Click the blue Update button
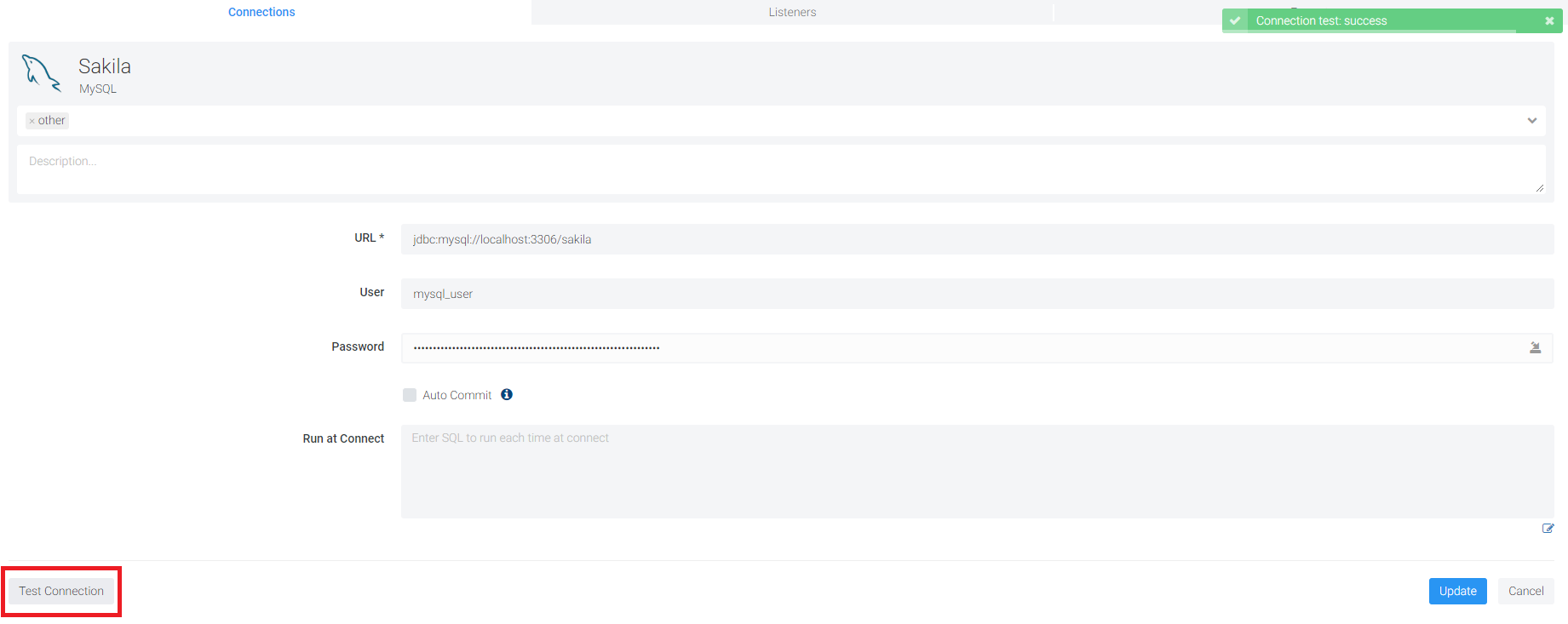Image resolution: width=1568 pixels, height=624 pixels. click(x=1457, y=591)
